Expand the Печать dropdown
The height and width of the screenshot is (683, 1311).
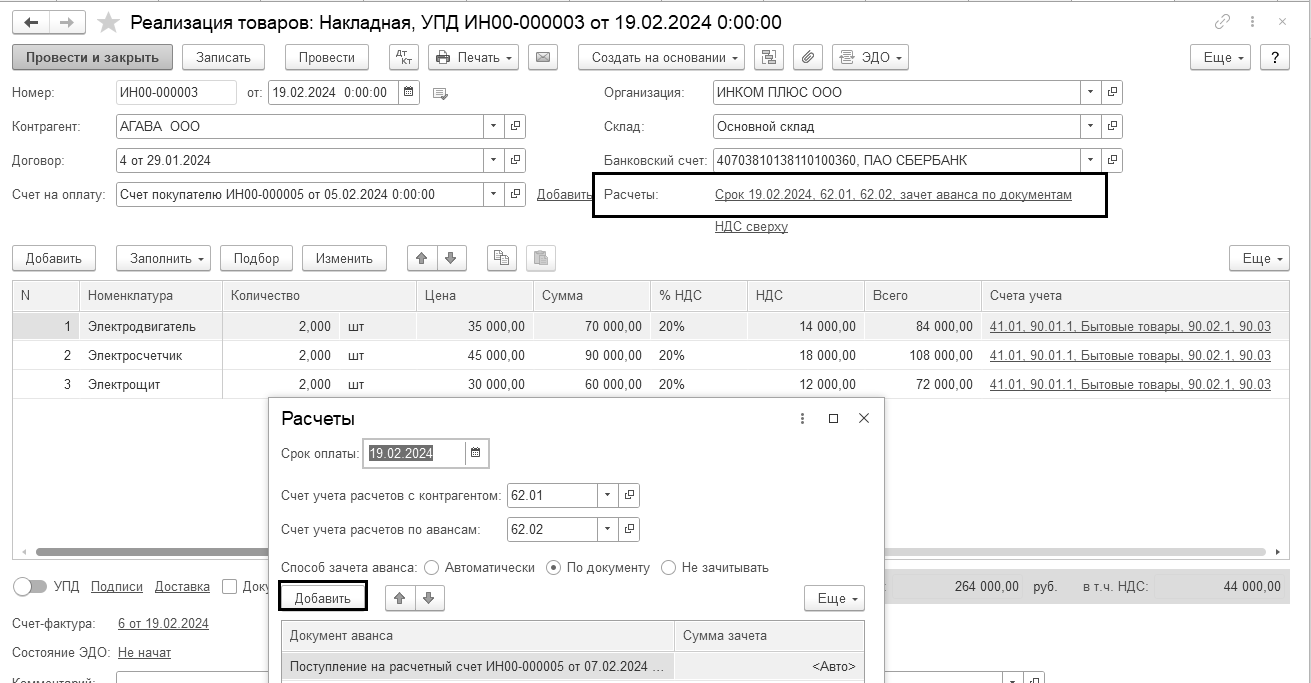point(474,57)
